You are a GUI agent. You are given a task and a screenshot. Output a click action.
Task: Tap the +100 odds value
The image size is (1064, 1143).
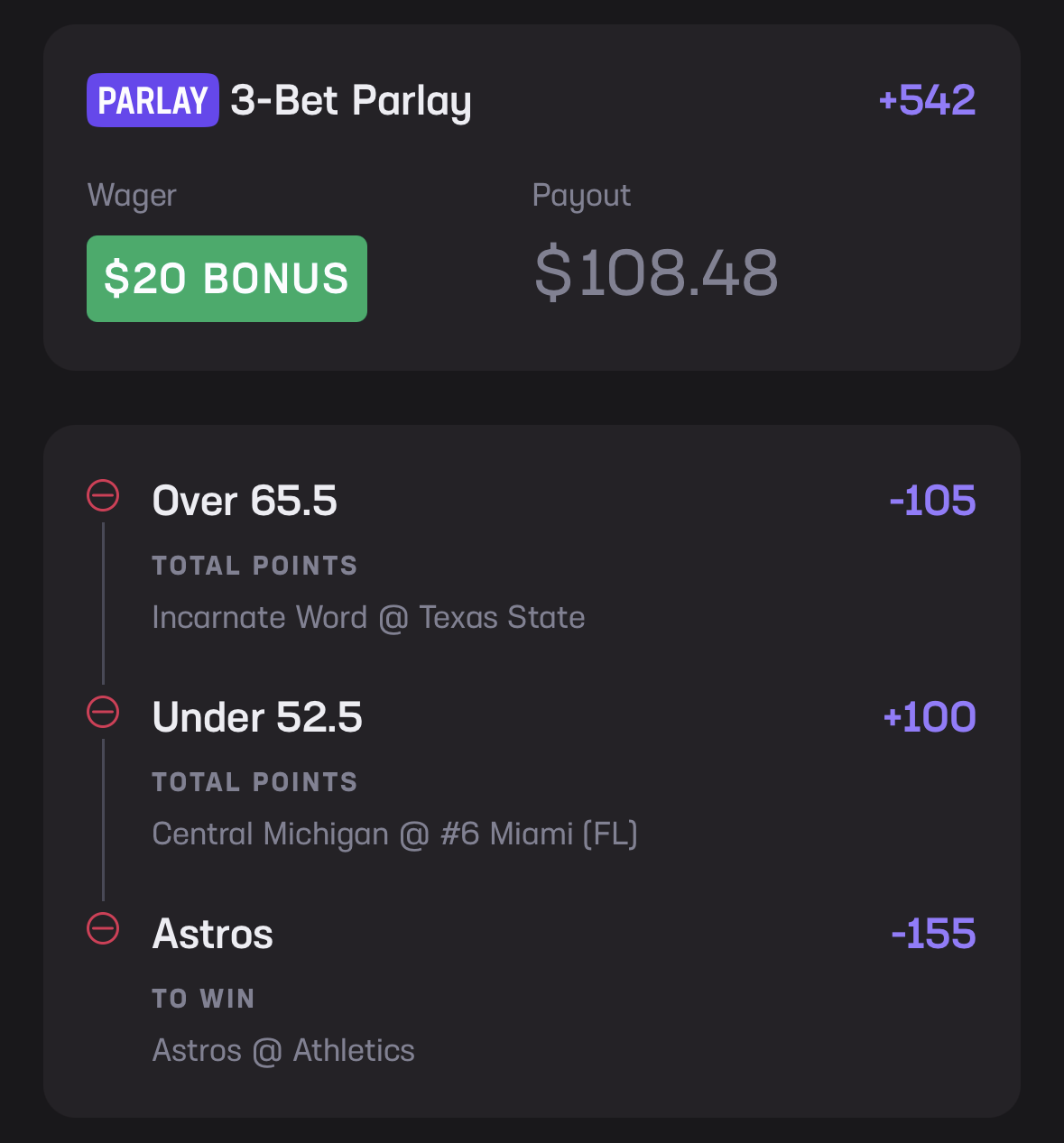click(x=930, y=717)
